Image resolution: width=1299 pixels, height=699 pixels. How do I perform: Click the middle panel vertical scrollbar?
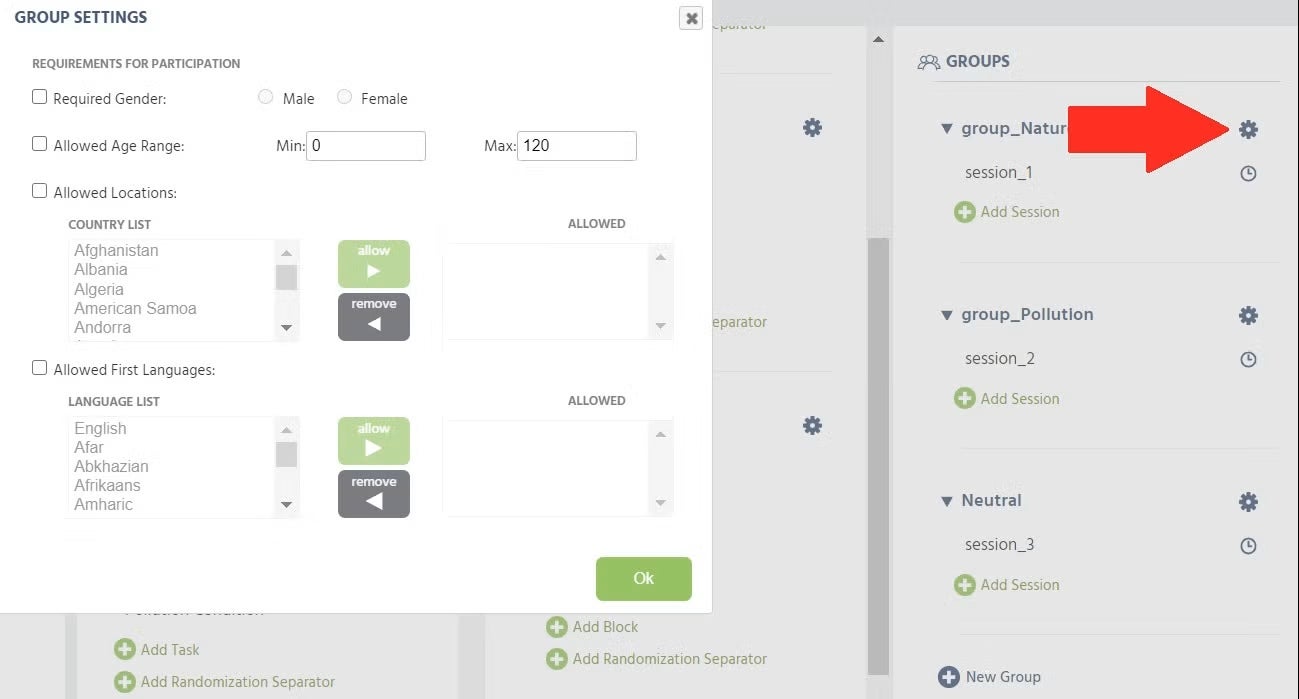coord(878,455)
